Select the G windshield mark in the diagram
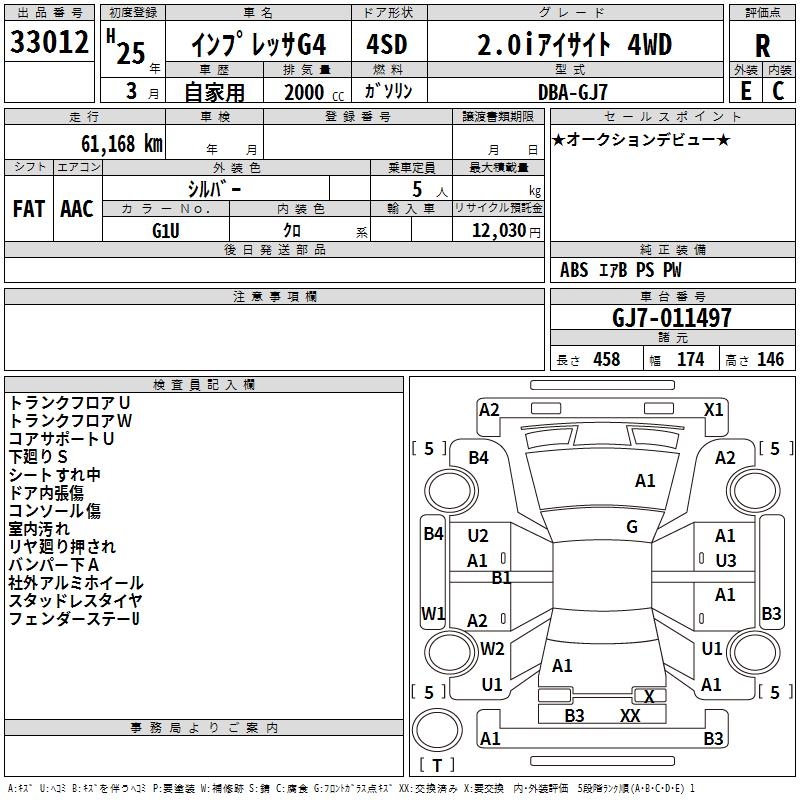The width and height of the screenshot is (800, 800). pos(632,527)
